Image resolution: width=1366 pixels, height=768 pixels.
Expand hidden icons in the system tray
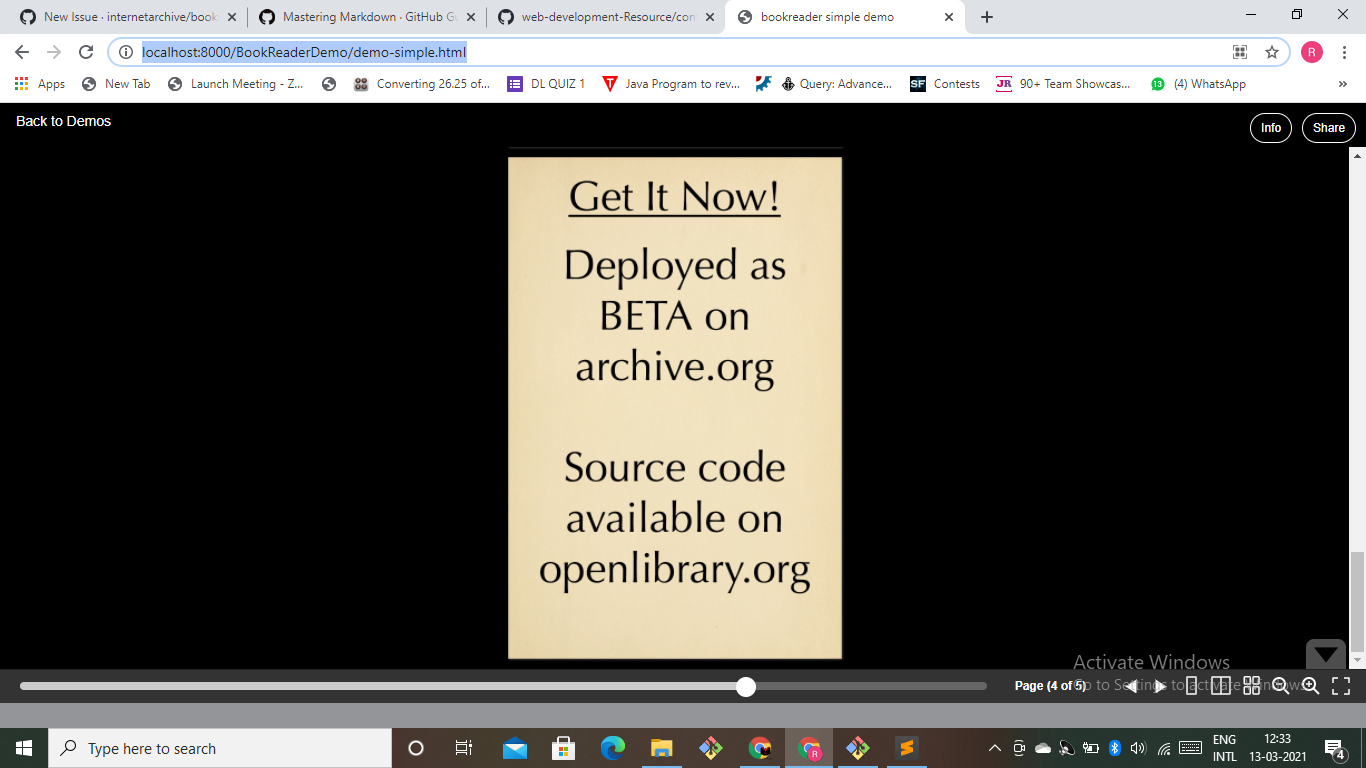point(995,748)
